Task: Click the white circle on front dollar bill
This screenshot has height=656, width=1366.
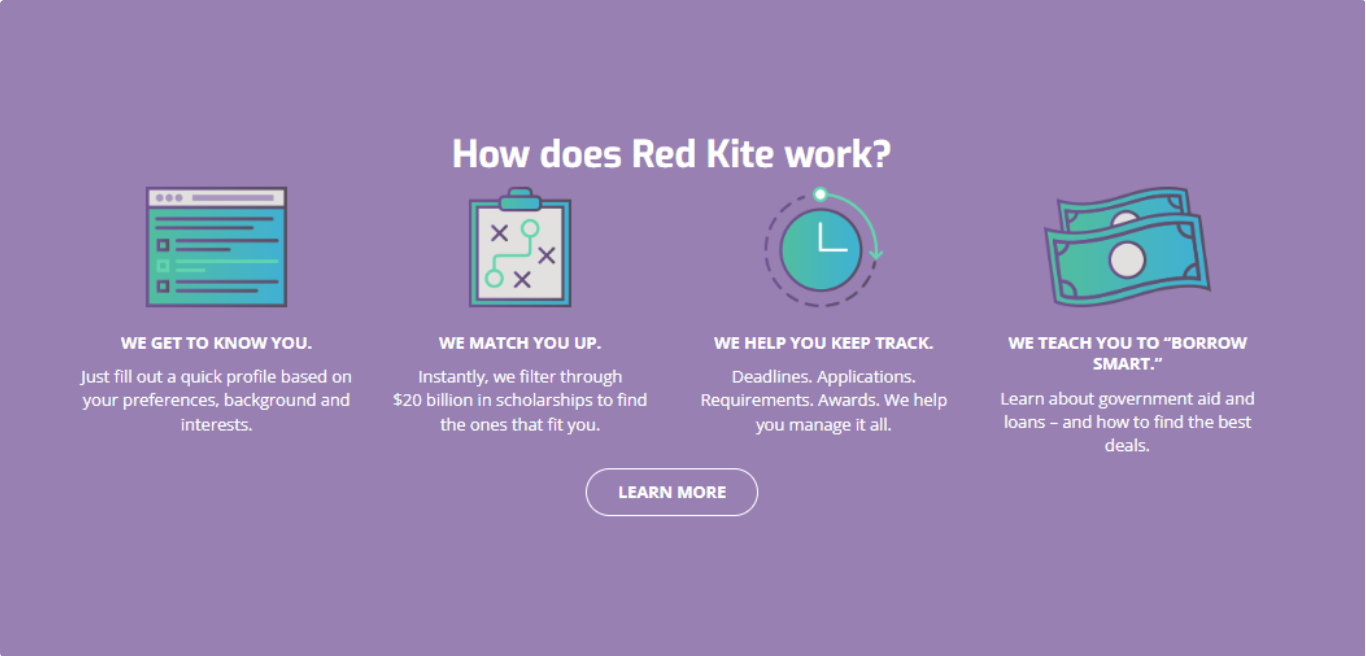Action: click(x=1127, y=260)
